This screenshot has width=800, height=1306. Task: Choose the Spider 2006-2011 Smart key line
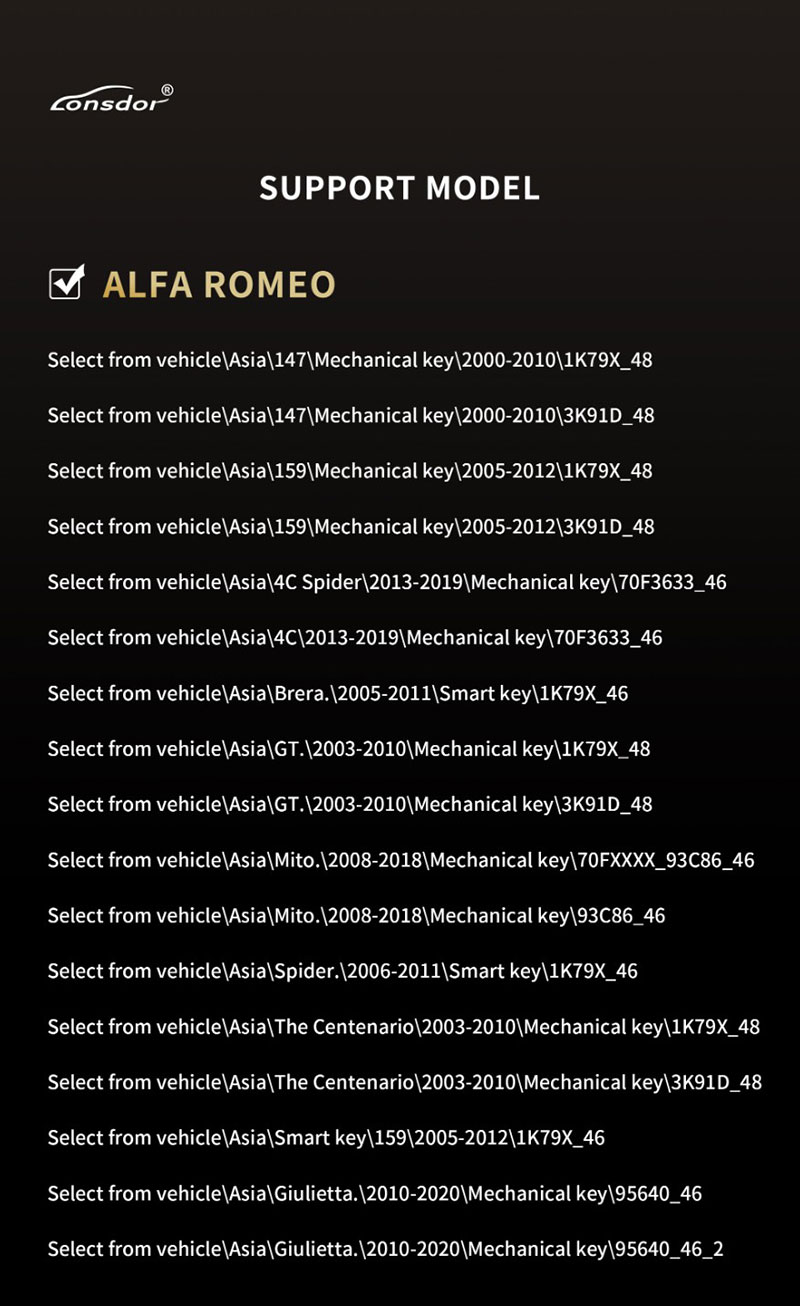coord(342,971)
